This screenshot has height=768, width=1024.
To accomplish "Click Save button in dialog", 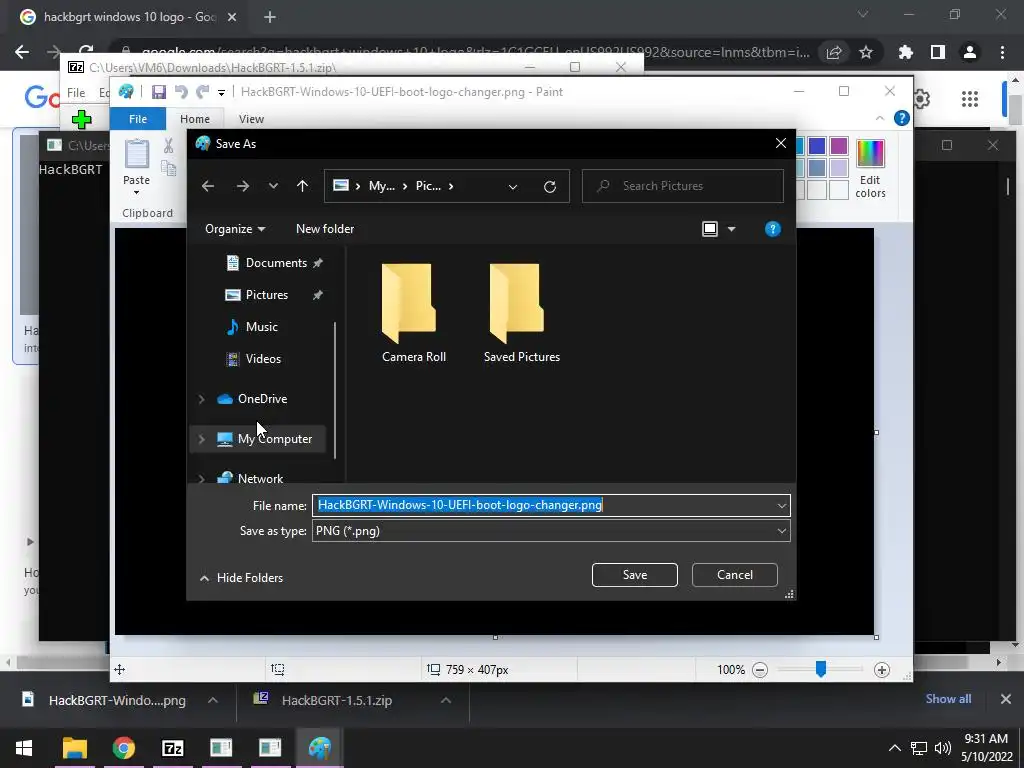I will click(635, 575).
